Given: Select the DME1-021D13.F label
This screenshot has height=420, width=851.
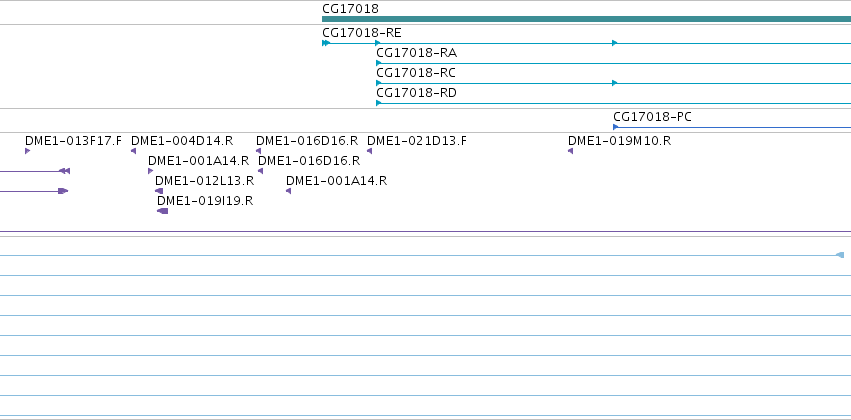Looking at the screenshot, I should pyautogui.click(x=417, y=141).
